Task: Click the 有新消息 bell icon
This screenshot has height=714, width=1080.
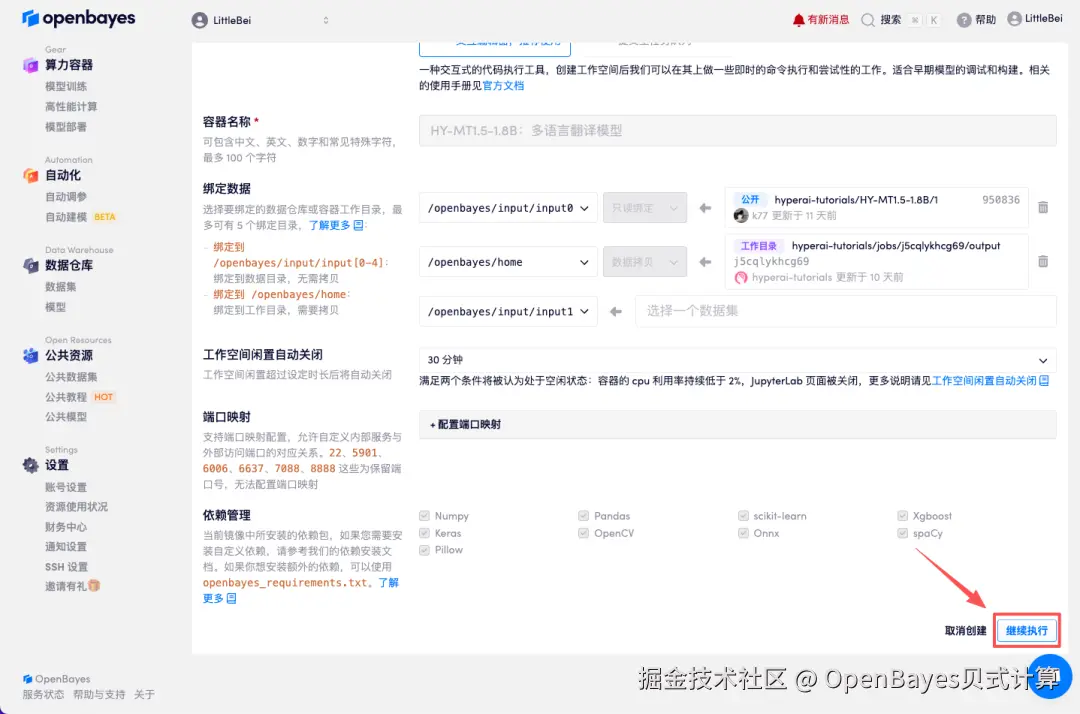Action: 798,20
